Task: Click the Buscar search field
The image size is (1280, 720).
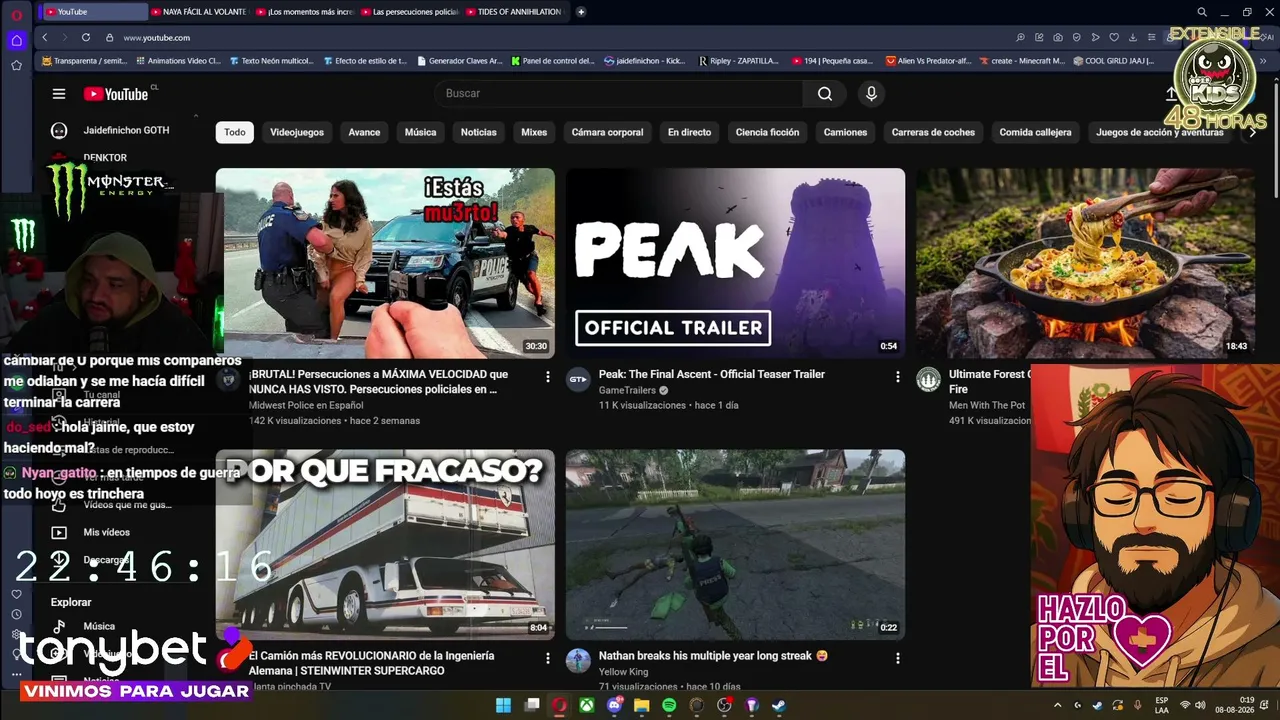Action: point(620,94)
